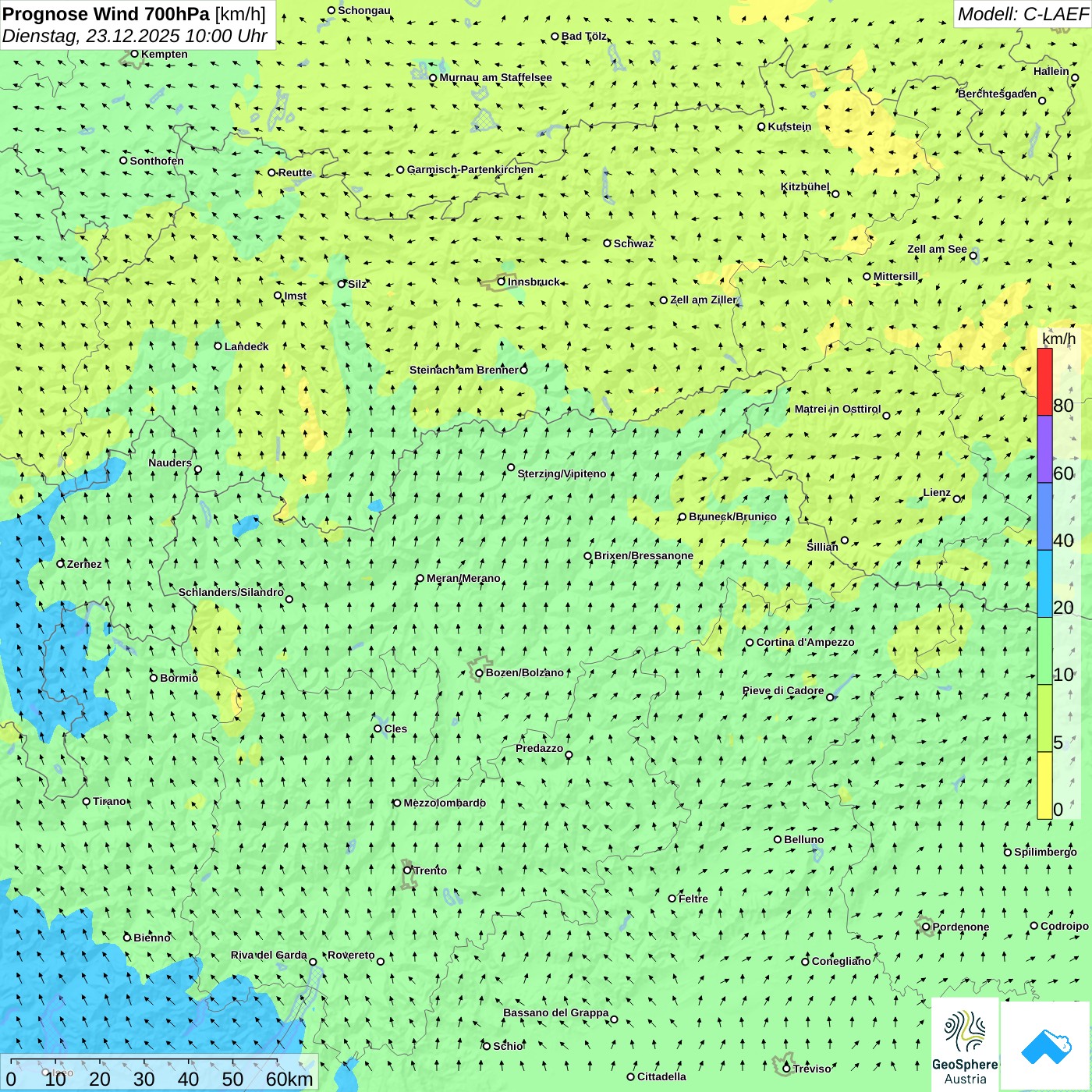This screenshot has width=1092, height=1092.
Task: Click the 'Schio' label
Action: (x=508, y=1046)
